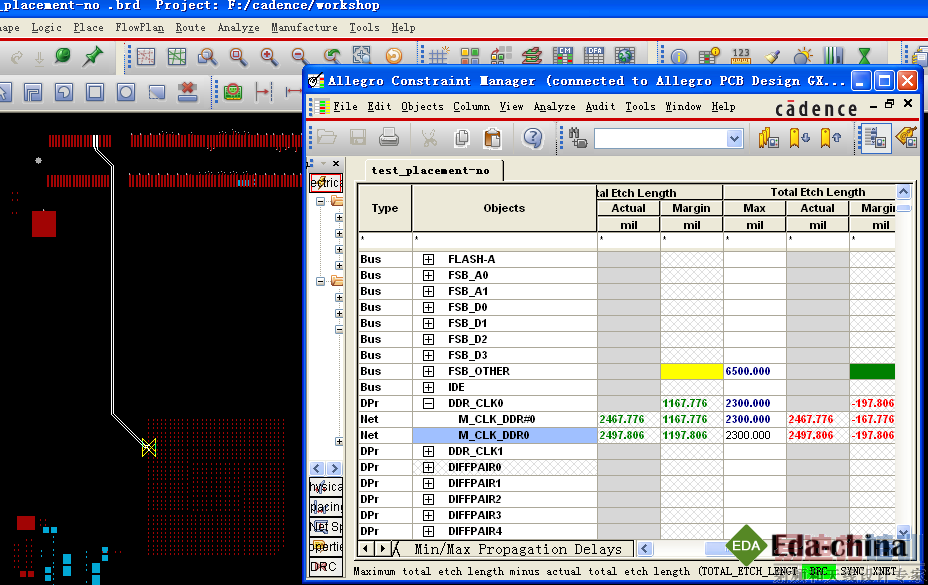This screenshot has height=585, width=928.
Task: Click the Print icon in Constraint Manager
Action: coord(389,138)
